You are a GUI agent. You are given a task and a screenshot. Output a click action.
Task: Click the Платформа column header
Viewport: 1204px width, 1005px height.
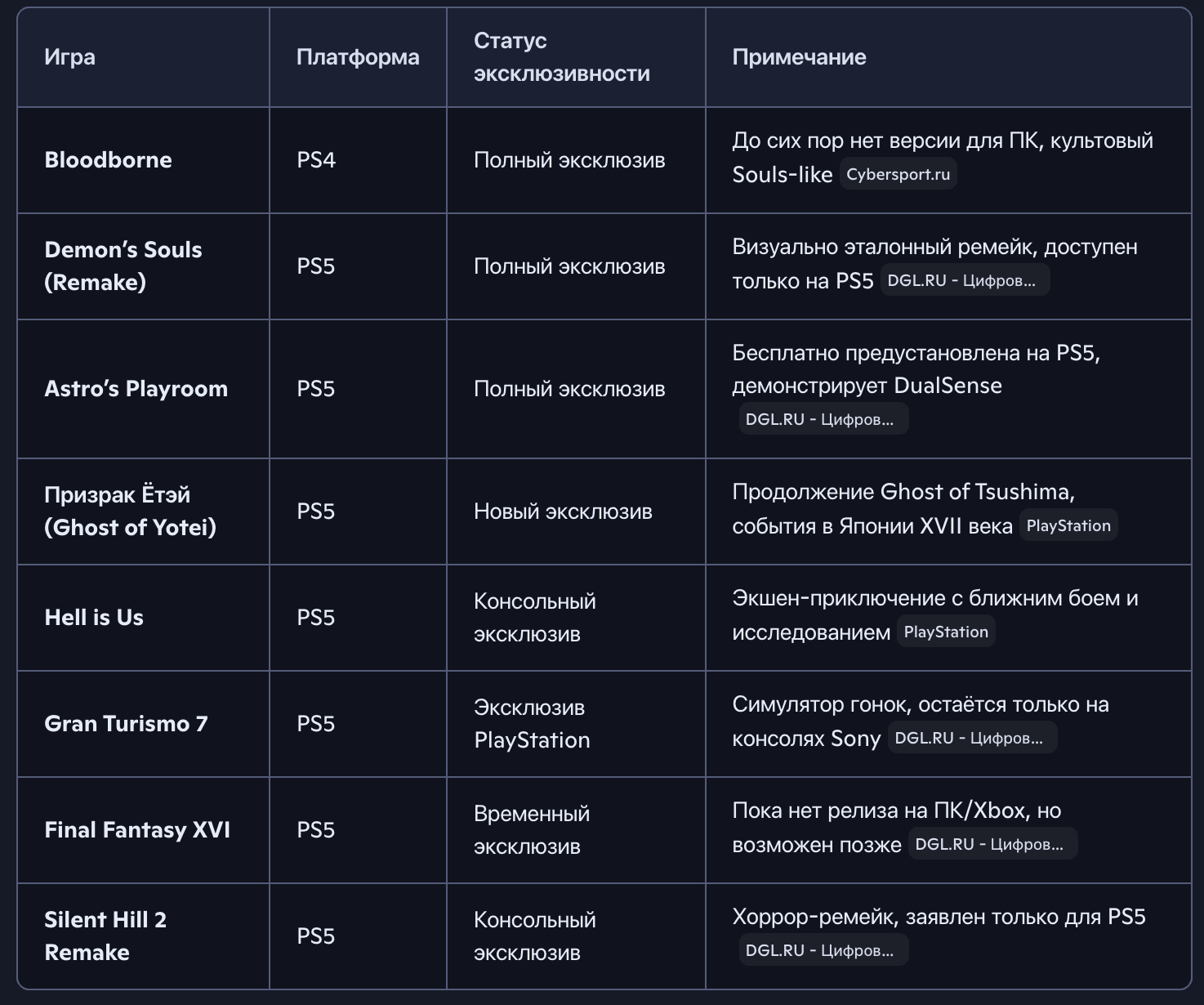(x=358, y=57)
